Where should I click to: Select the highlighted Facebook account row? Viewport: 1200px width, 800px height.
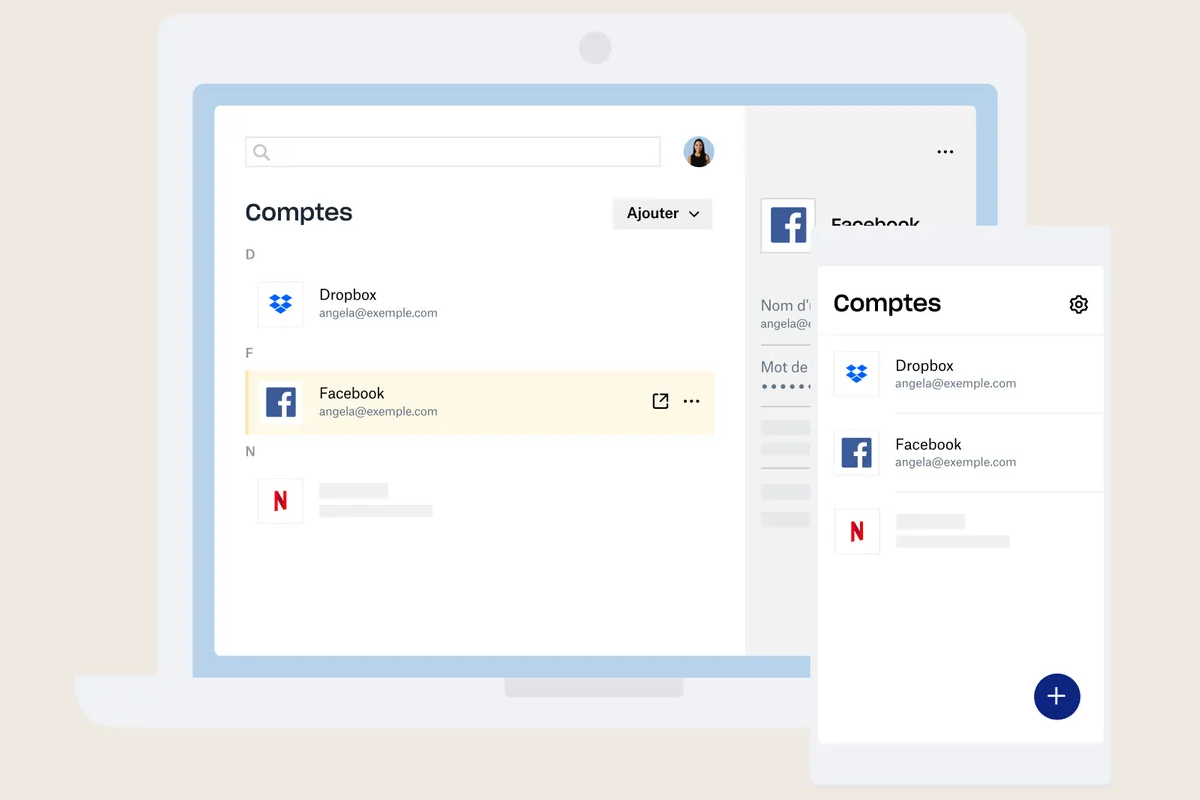pyautogui.click(x=480, y=402)
